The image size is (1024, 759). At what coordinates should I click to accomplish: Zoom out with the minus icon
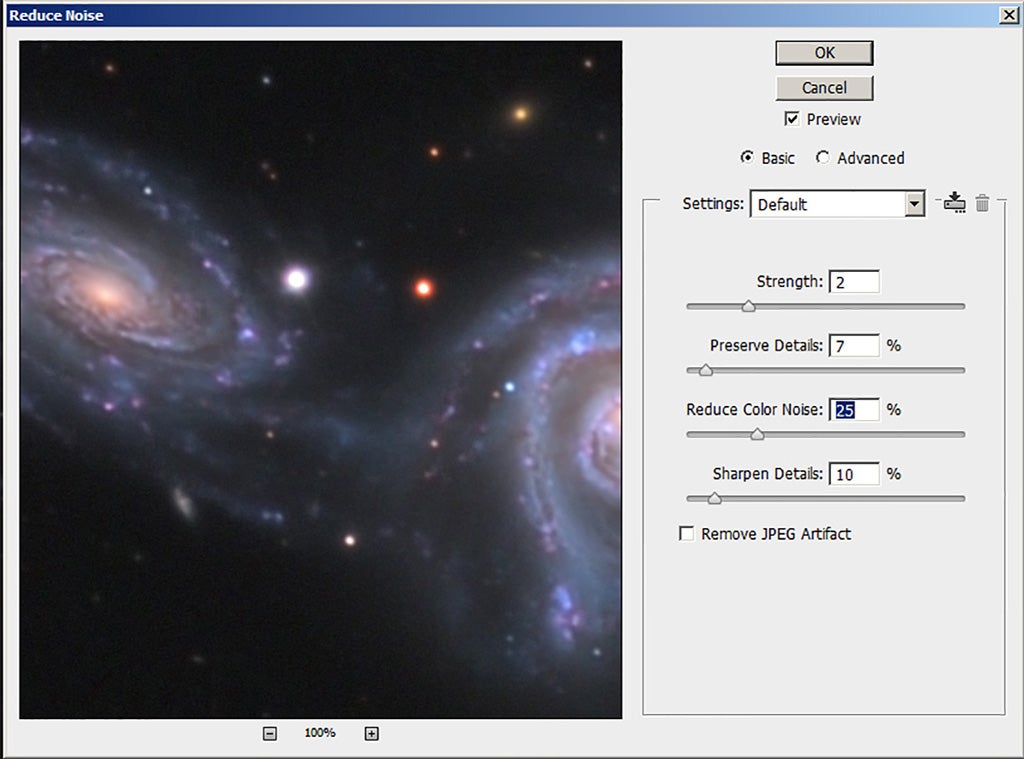click(270, 734)
